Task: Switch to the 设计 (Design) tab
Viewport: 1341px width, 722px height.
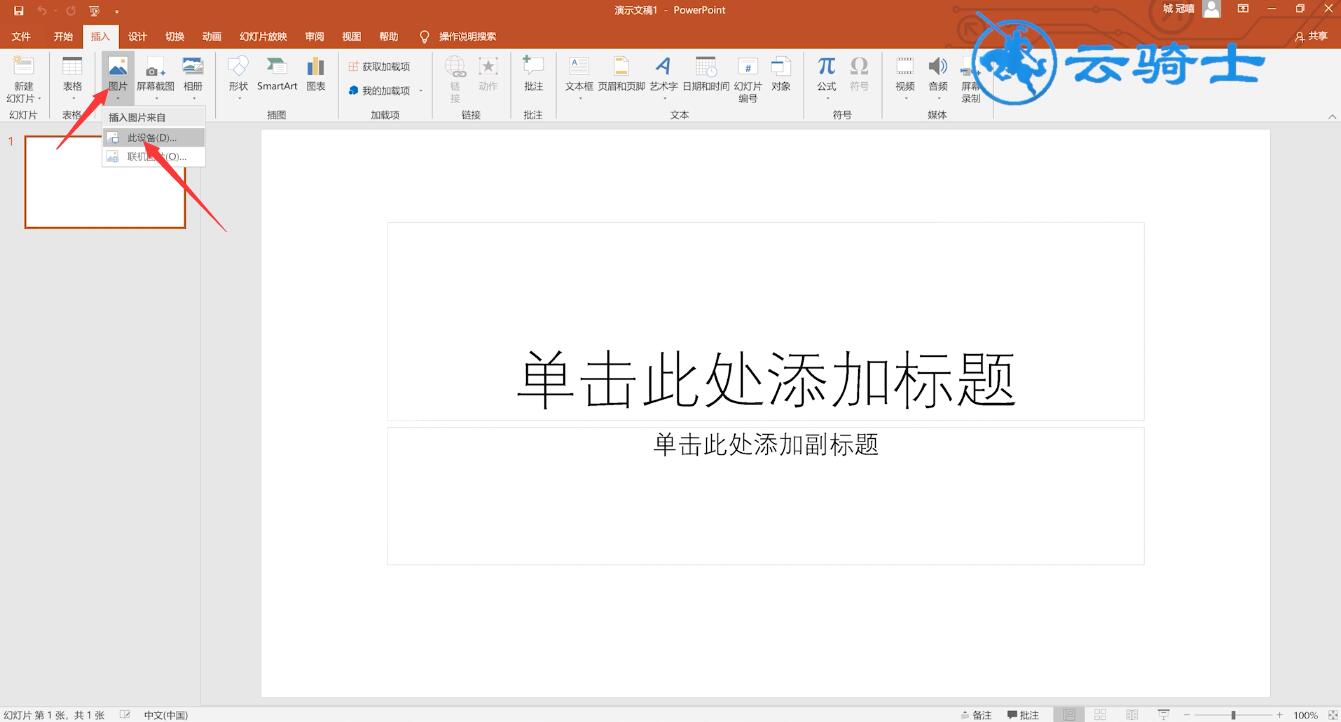Action: (x=138, y=37)
